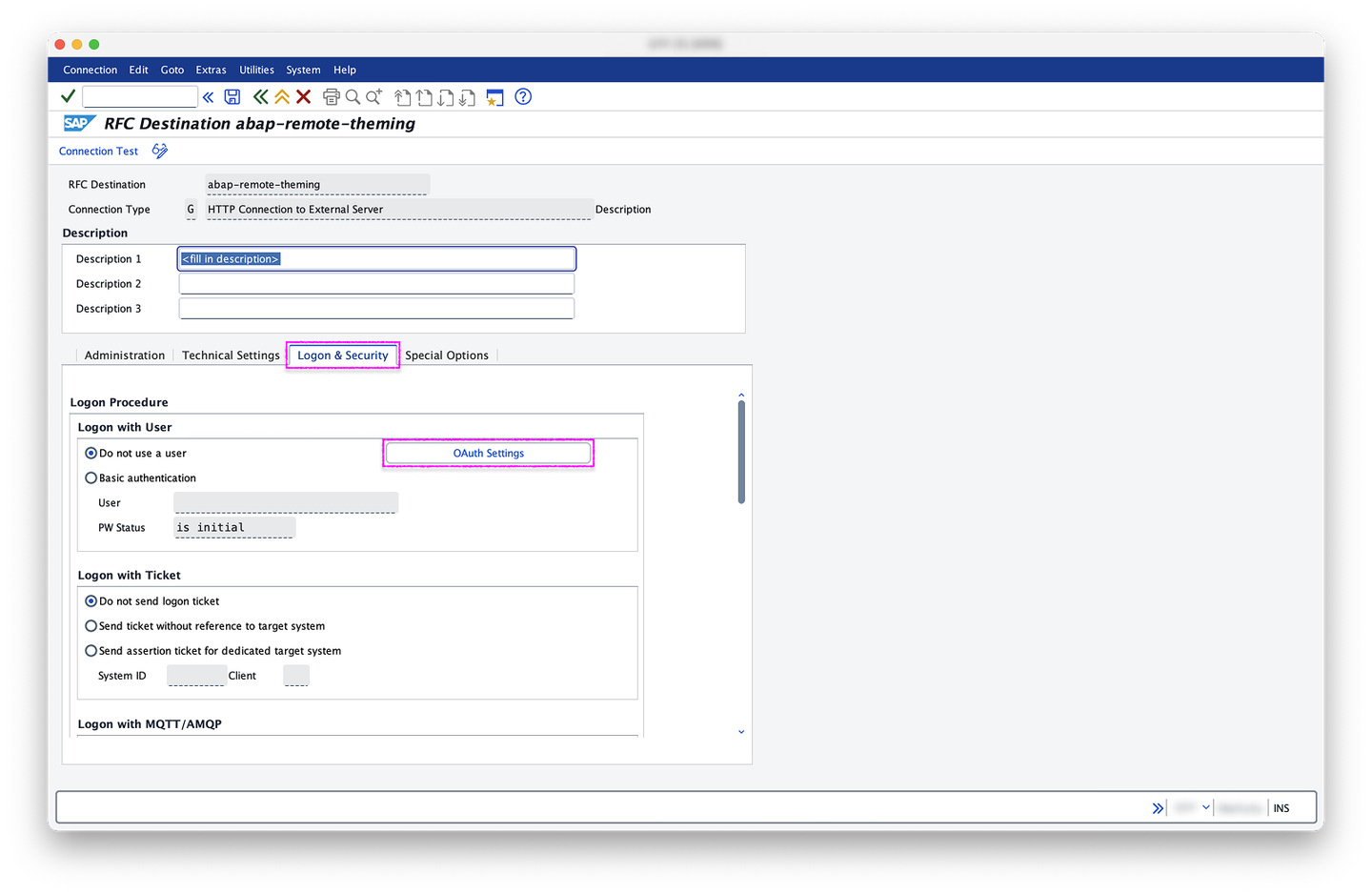Open the Help menu
1372x894 pixels.
(345, 70)
